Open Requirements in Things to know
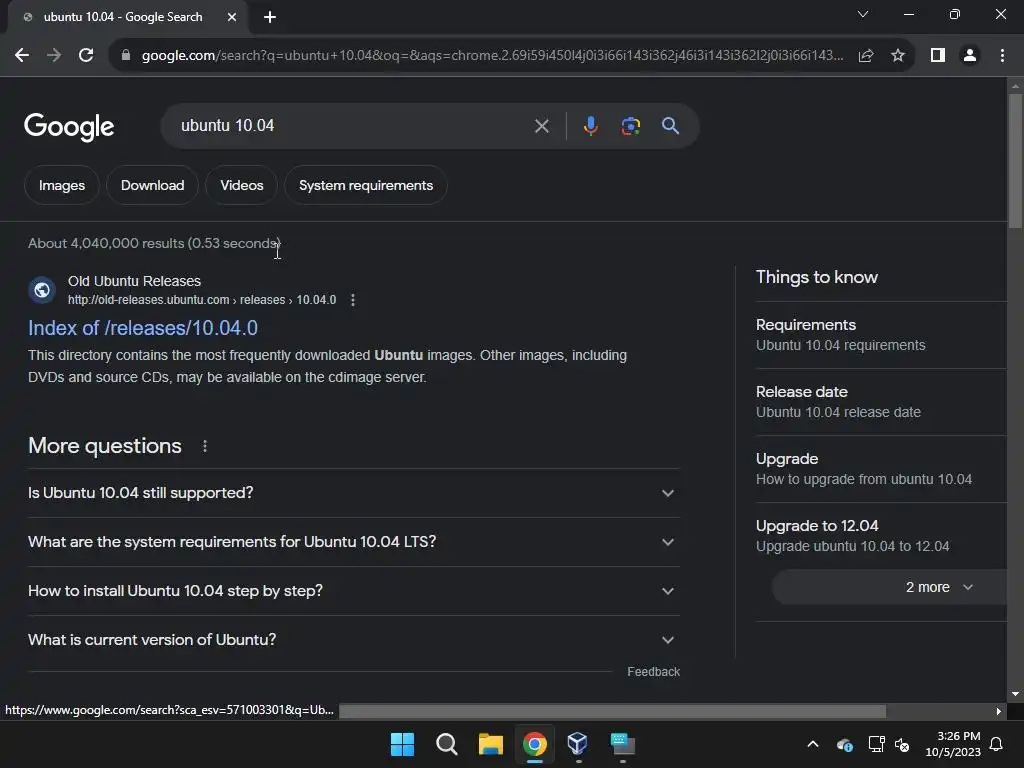The image size is (1024, 768). (x=881, y=335)
